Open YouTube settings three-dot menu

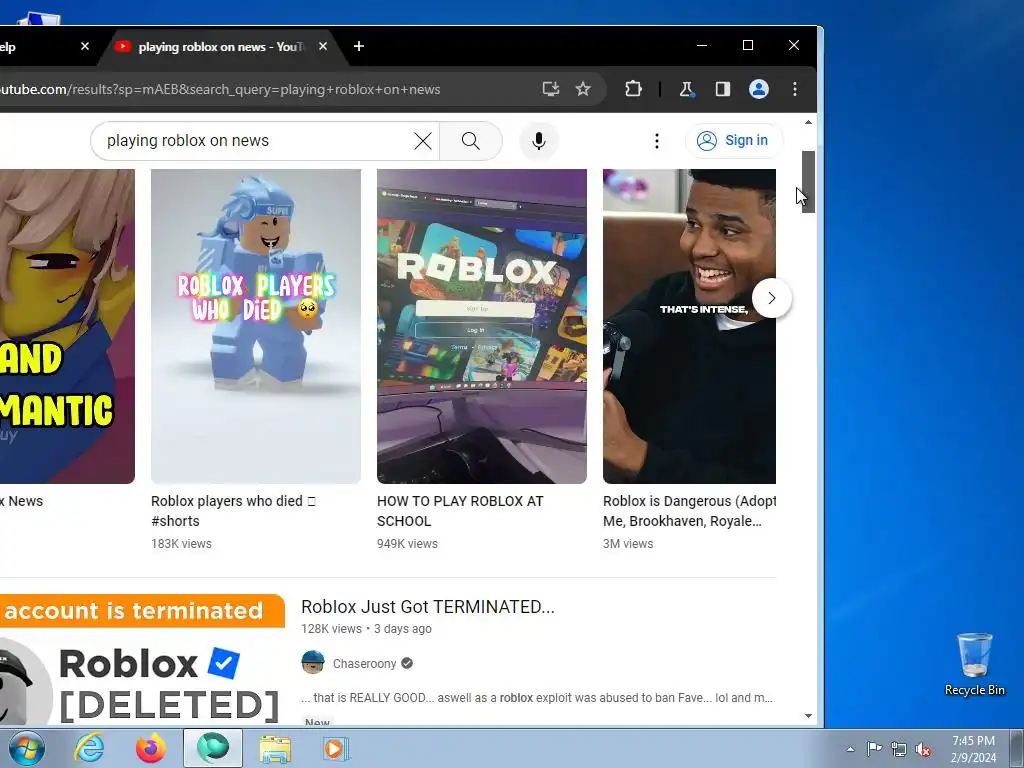coord(656,140)
